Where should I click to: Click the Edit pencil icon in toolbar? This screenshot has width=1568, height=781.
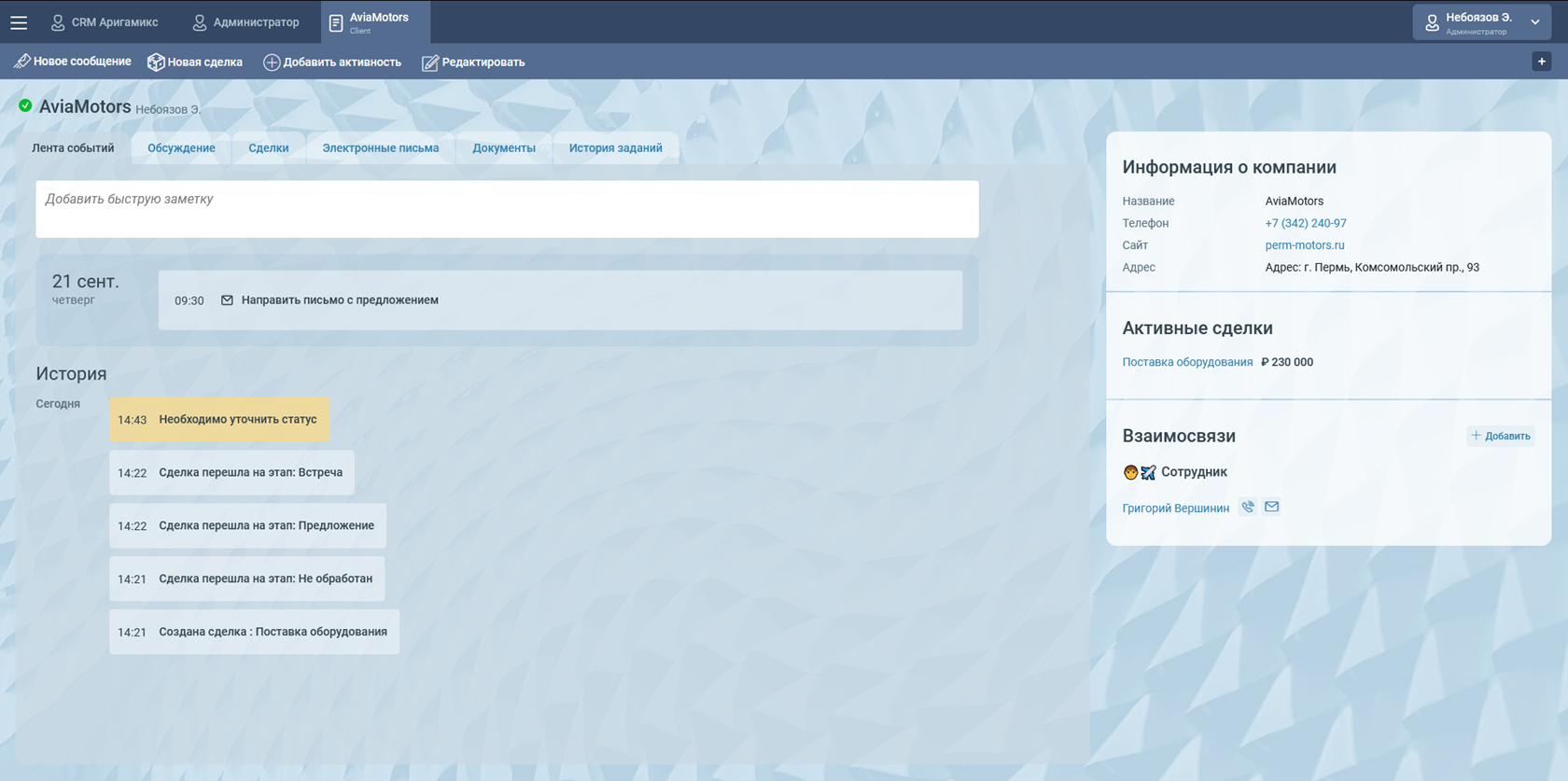[429, 63]
